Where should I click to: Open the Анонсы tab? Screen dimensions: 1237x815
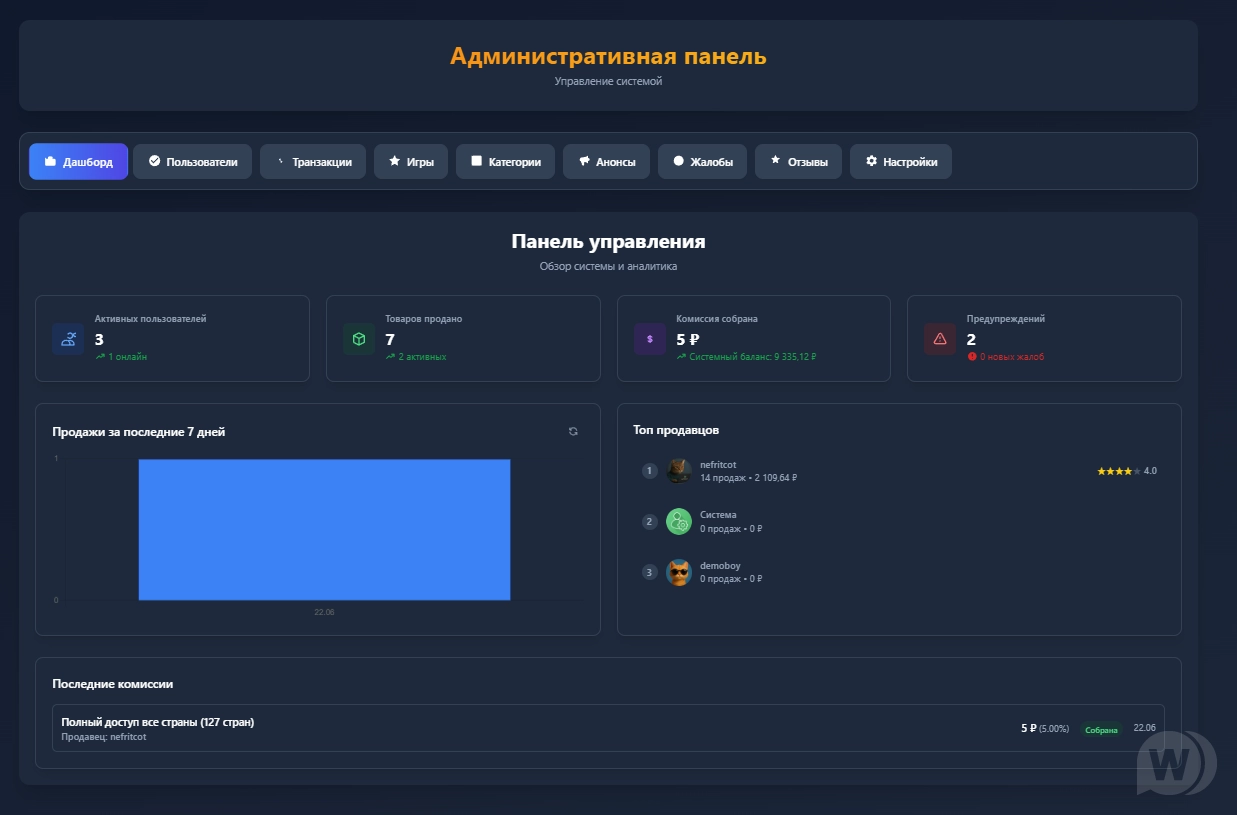pos(607,162)
